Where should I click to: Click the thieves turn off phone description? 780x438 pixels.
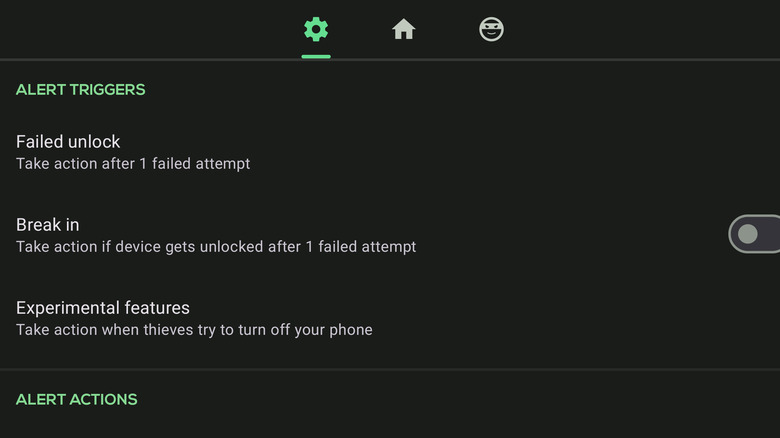coord(194,330)
